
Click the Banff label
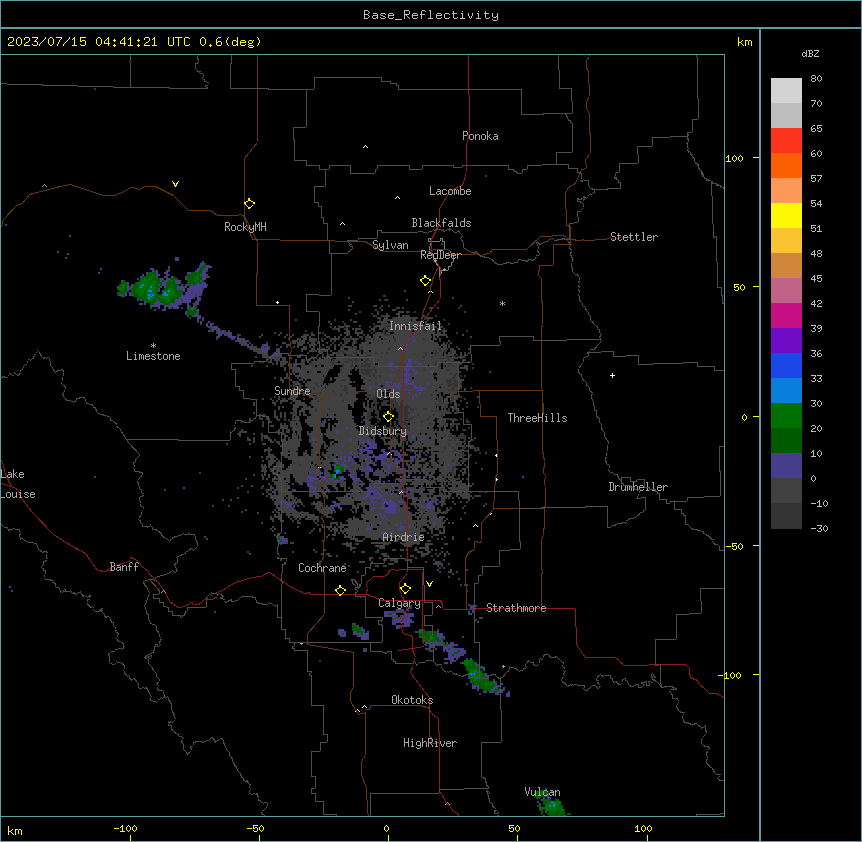[x=124, y=567]
